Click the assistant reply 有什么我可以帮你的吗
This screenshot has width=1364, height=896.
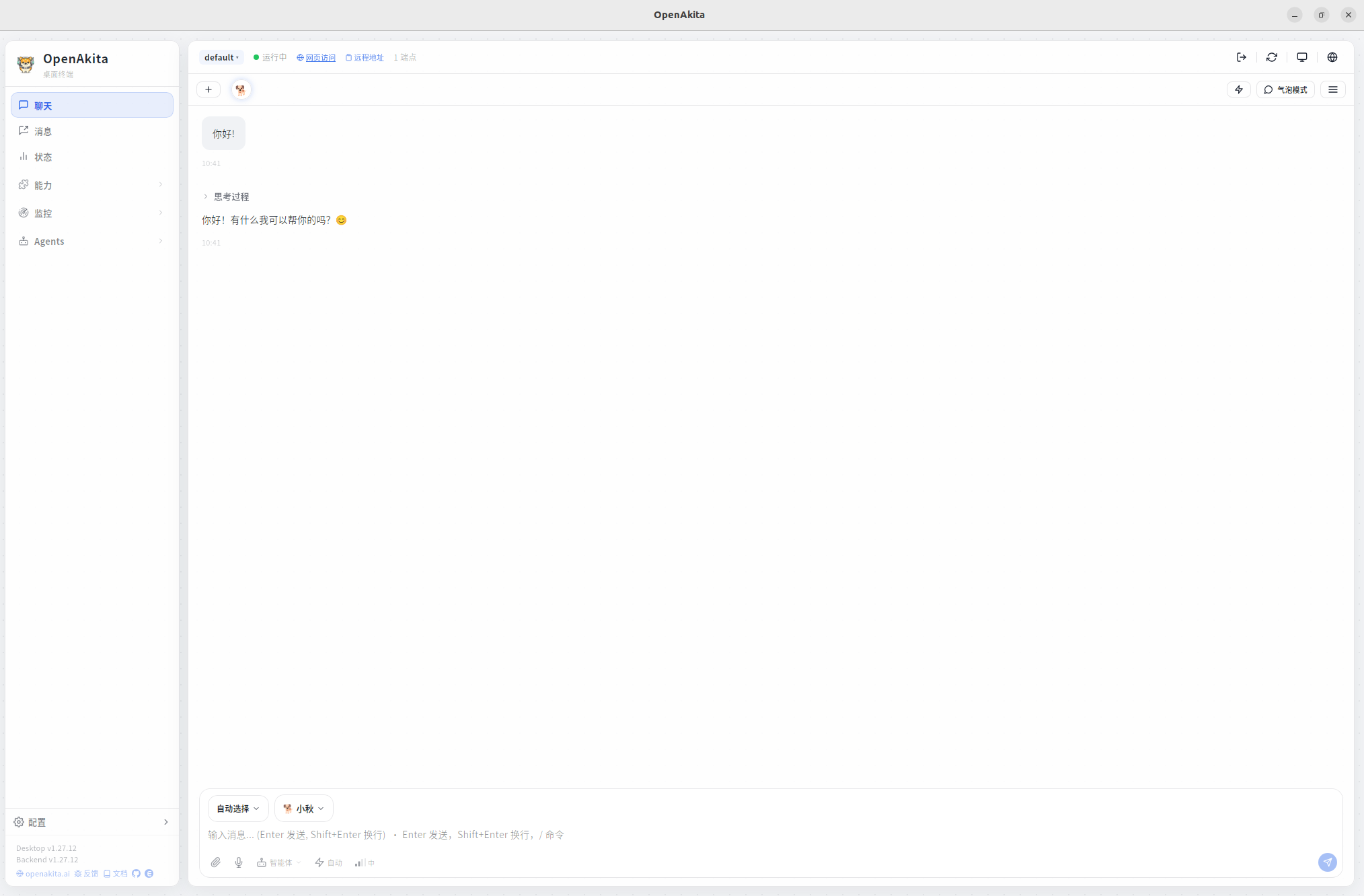click(x=274, y=220)
